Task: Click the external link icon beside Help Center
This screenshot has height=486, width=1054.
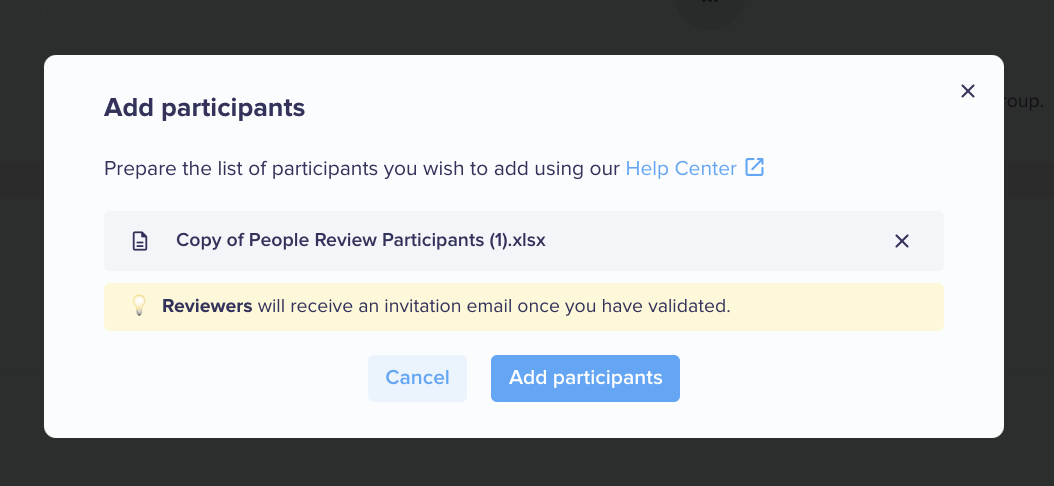Action: [x=754, y=167]
